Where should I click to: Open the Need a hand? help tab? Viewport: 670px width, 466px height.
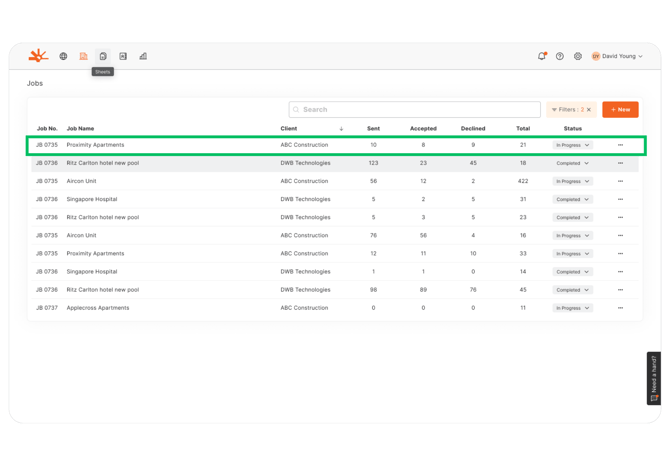click(x=654, y=378)
